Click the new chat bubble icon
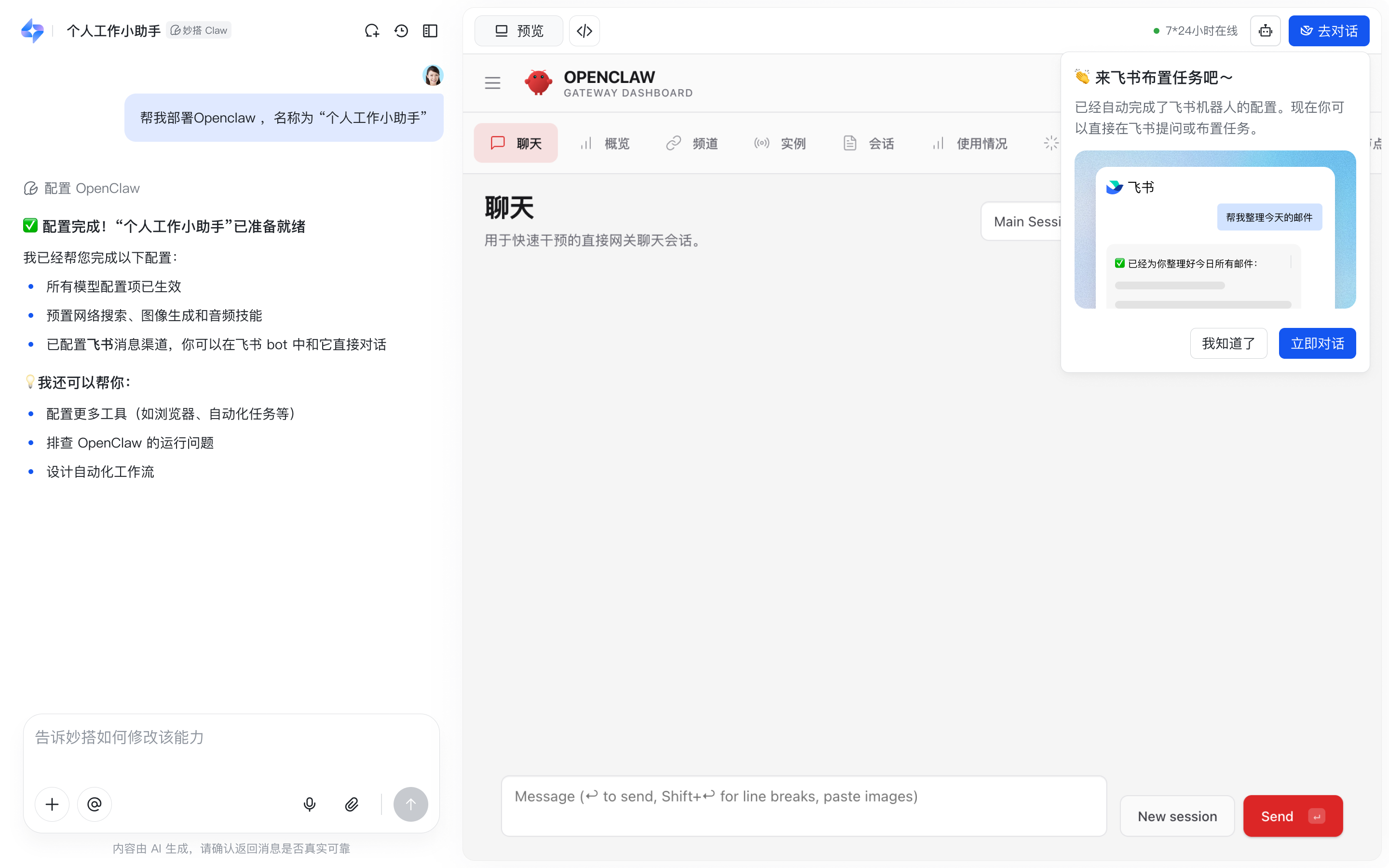This screenshot has height=868, width=1389. coord(372,31)
